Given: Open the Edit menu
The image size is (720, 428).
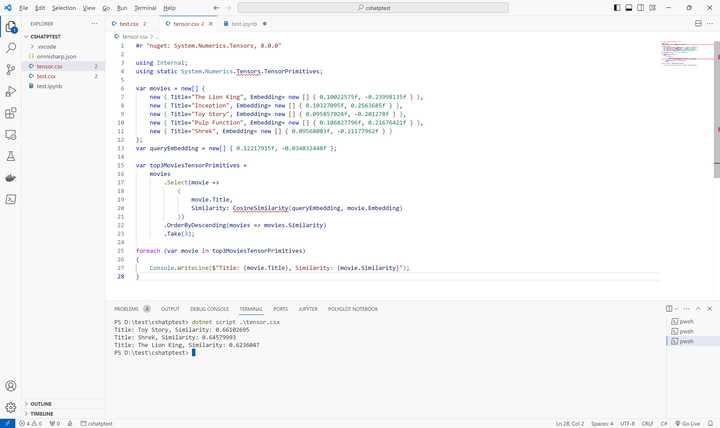Looking at the screenshot, I should click(x=40, y=8).
